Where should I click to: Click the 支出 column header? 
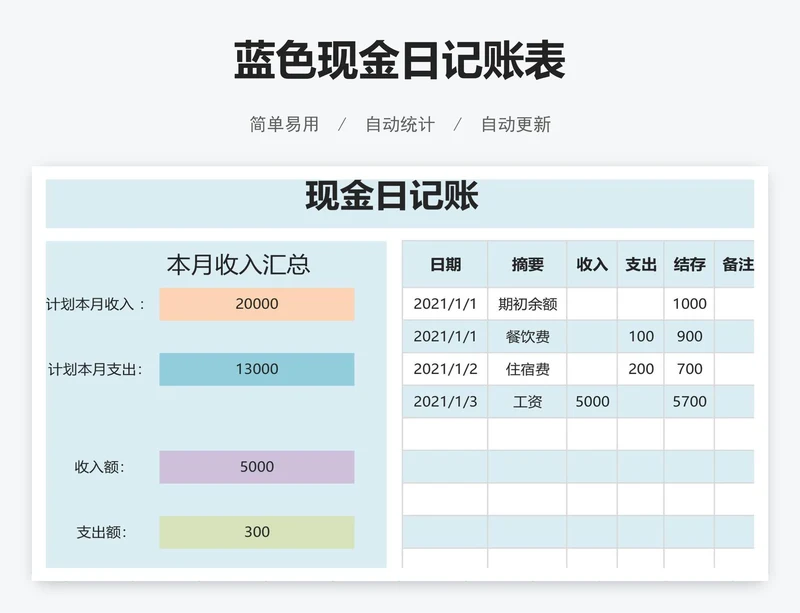641,265
